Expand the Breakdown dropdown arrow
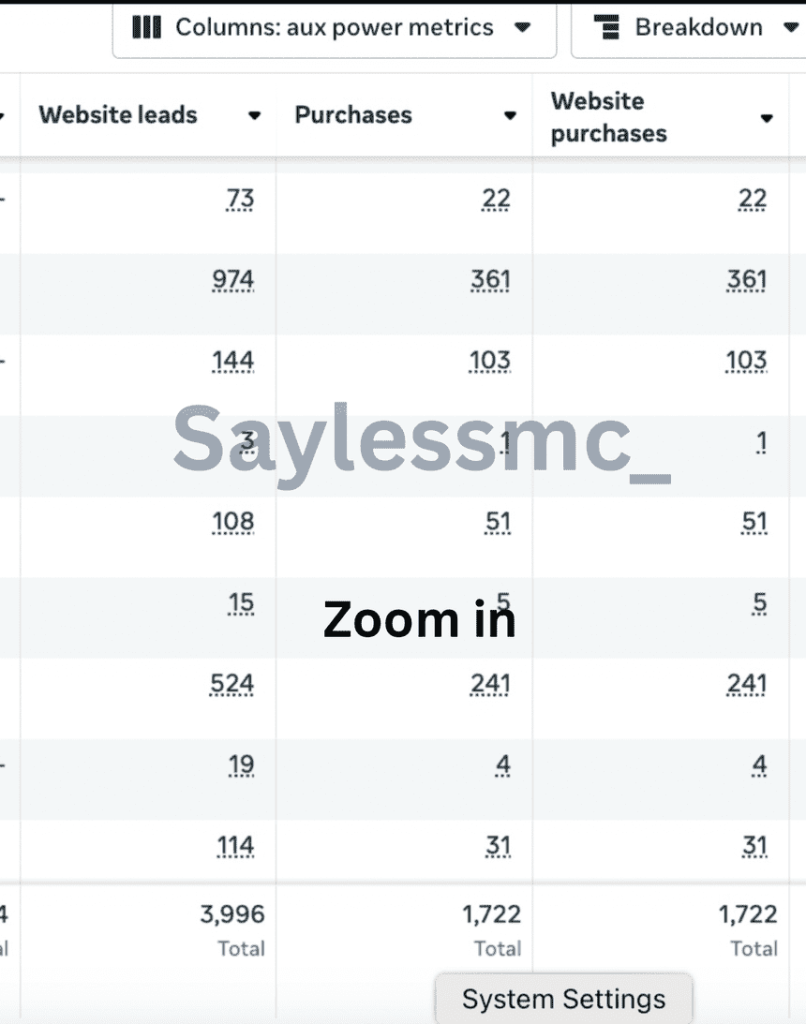The height and width of the screenshot is (1024, 806). click(791, 27)
